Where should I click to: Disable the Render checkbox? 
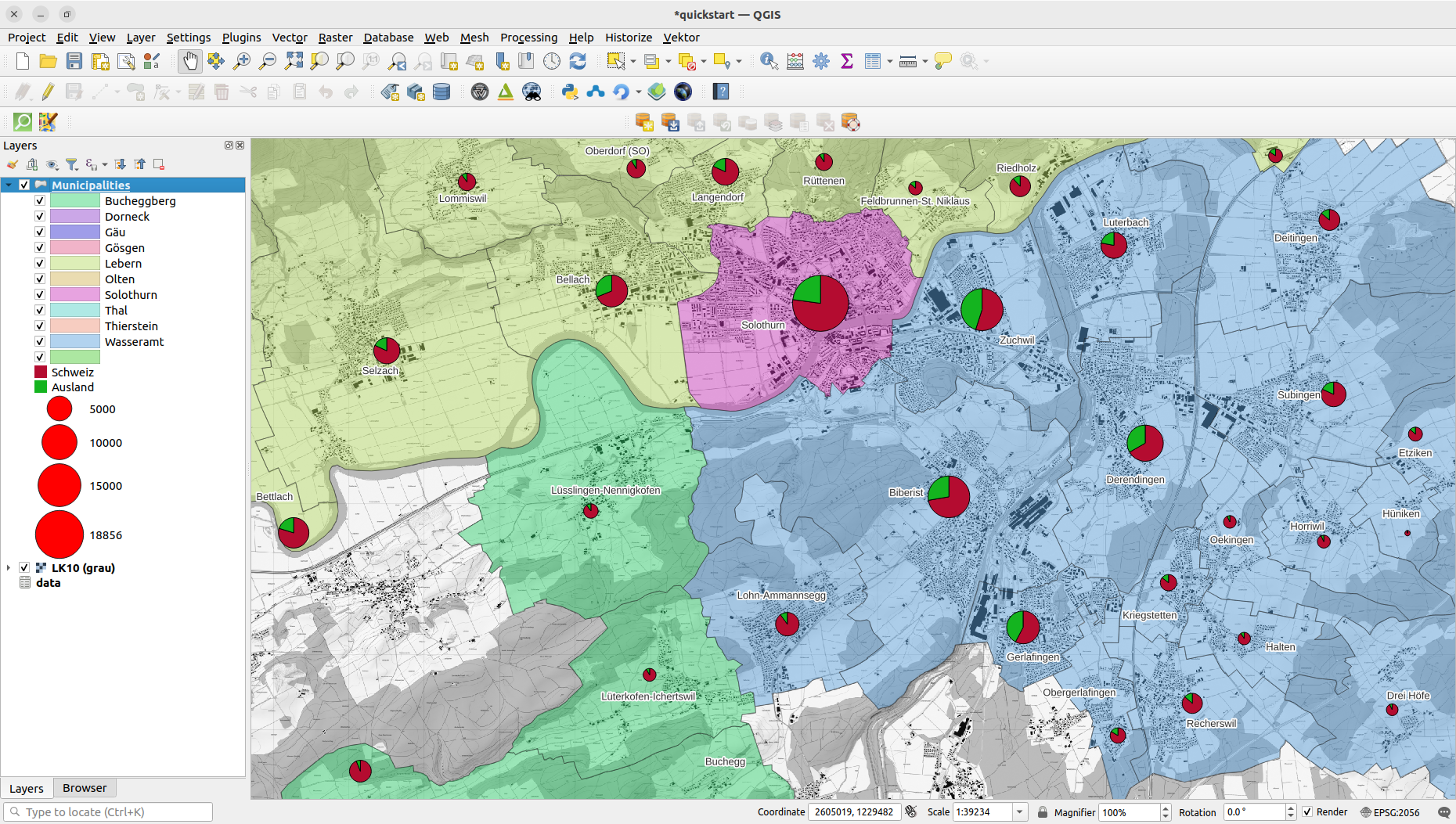(x=1307, y=812)
